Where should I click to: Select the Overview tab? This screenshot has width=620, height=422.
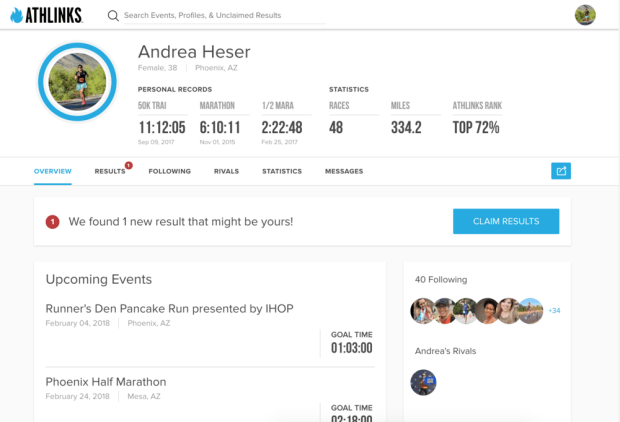point(53,172)
